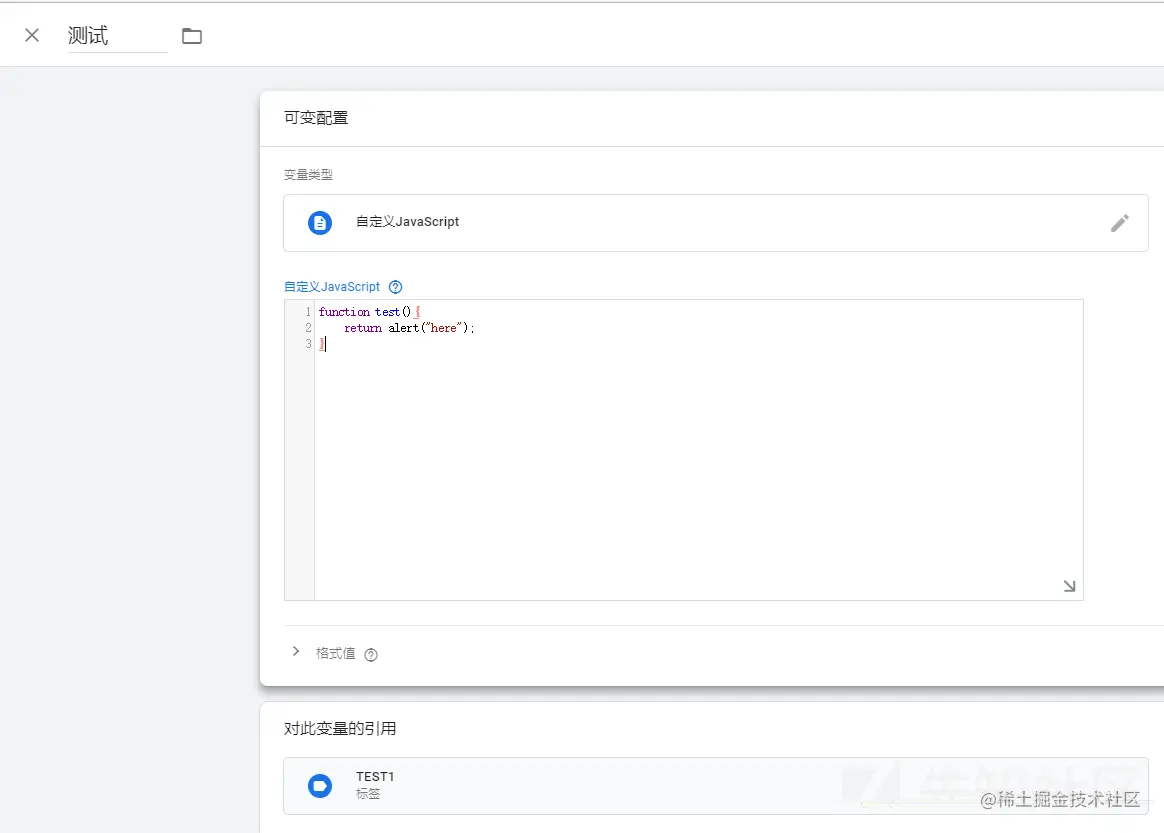This screenshot has width=1164, height=833.
Task: Click code line 1 function test()
Action: (369, 312)
